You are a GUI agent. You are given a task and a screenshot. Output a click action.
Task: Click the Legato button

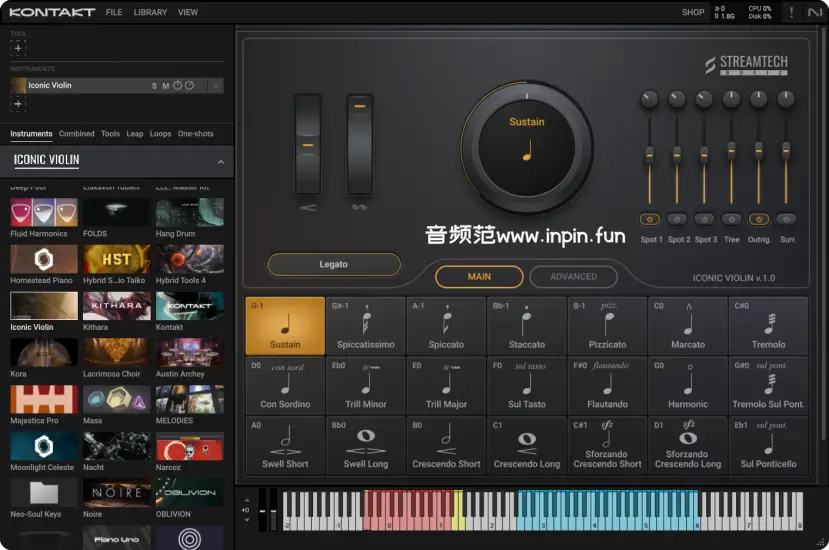333,264
